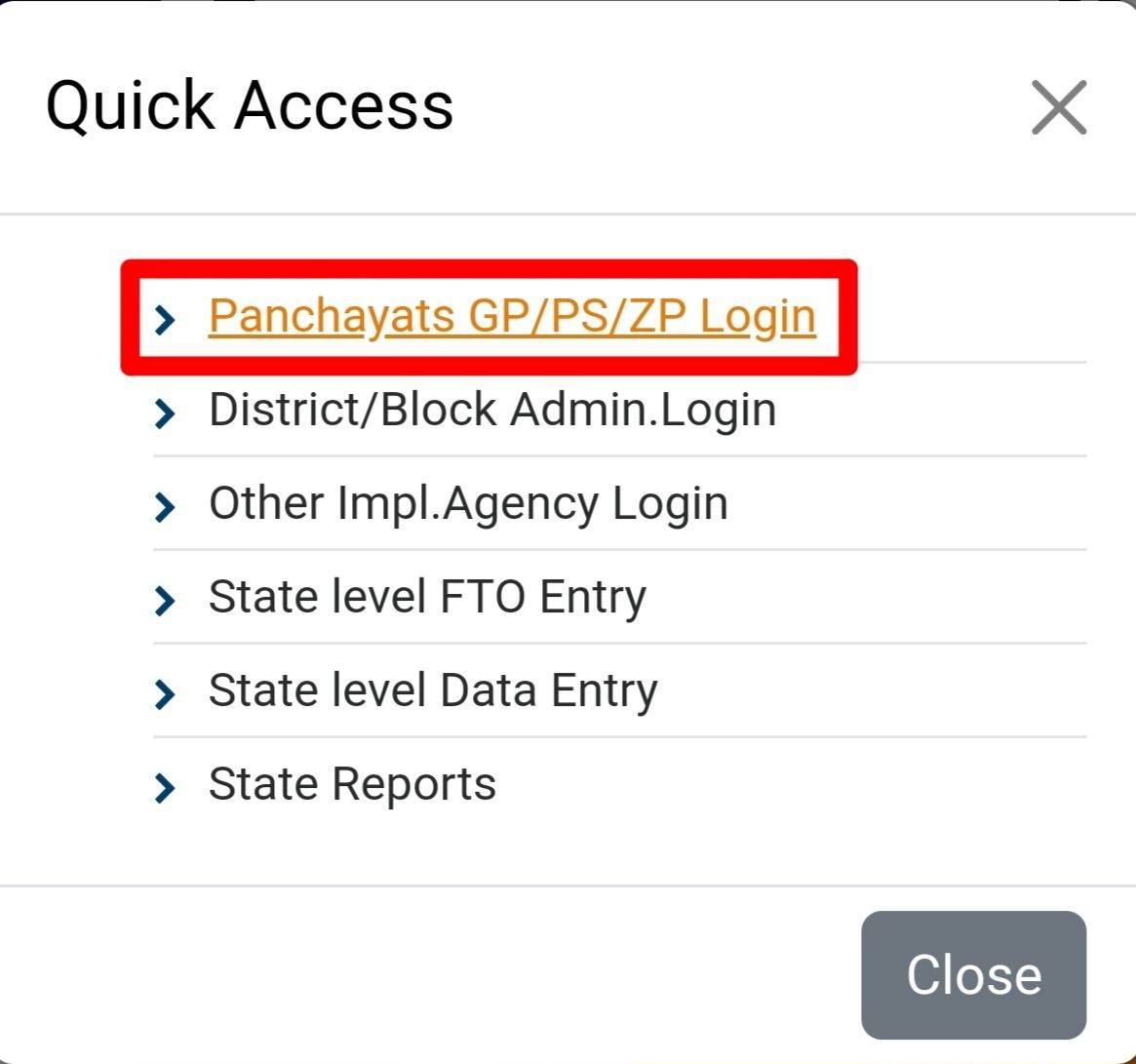Select the District/Block Admin.Login menu entry
This screenshot has height=1064, width=1136.
[x=491, y=410]
